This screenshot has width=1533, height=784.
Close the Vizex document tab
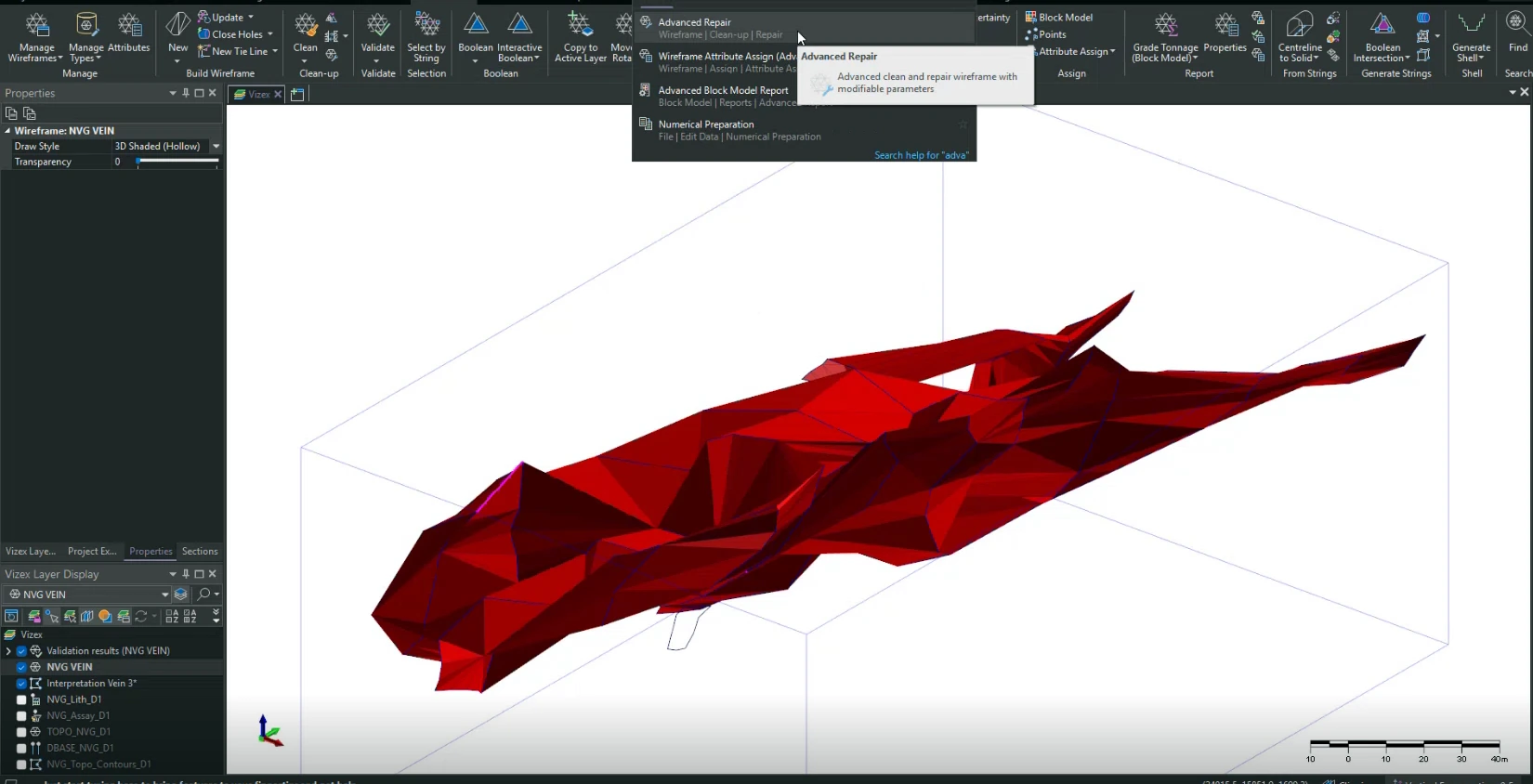point(277,94)
